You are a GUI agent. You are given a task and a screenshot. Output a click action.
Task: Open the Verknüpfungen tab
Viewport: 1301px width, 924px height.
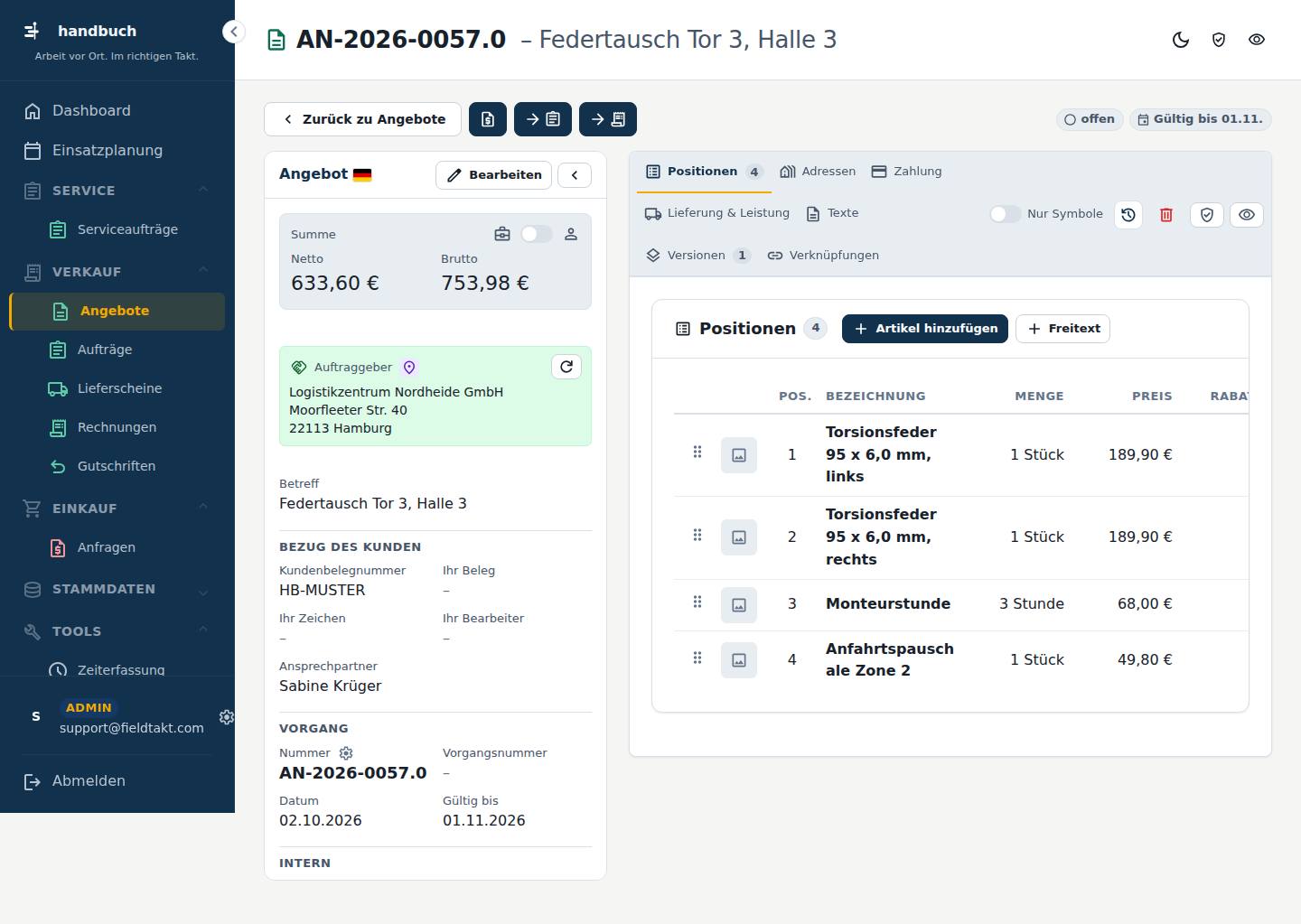coord(823,256)
